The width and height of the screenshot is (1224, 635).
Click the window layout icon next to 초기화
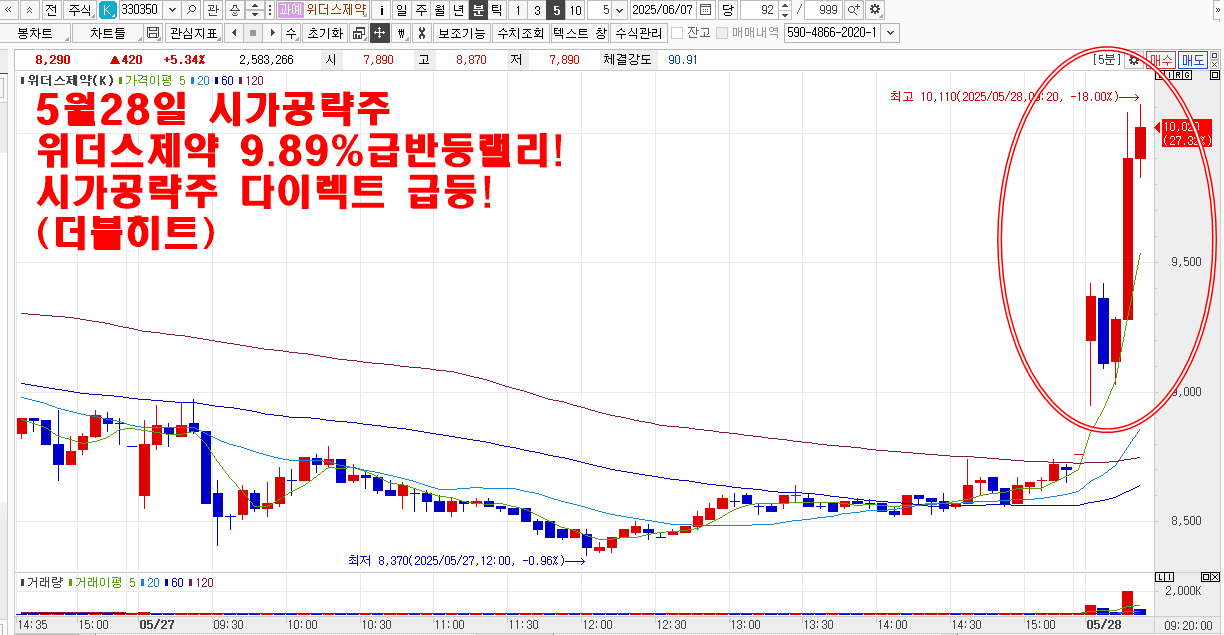[358, 32]
